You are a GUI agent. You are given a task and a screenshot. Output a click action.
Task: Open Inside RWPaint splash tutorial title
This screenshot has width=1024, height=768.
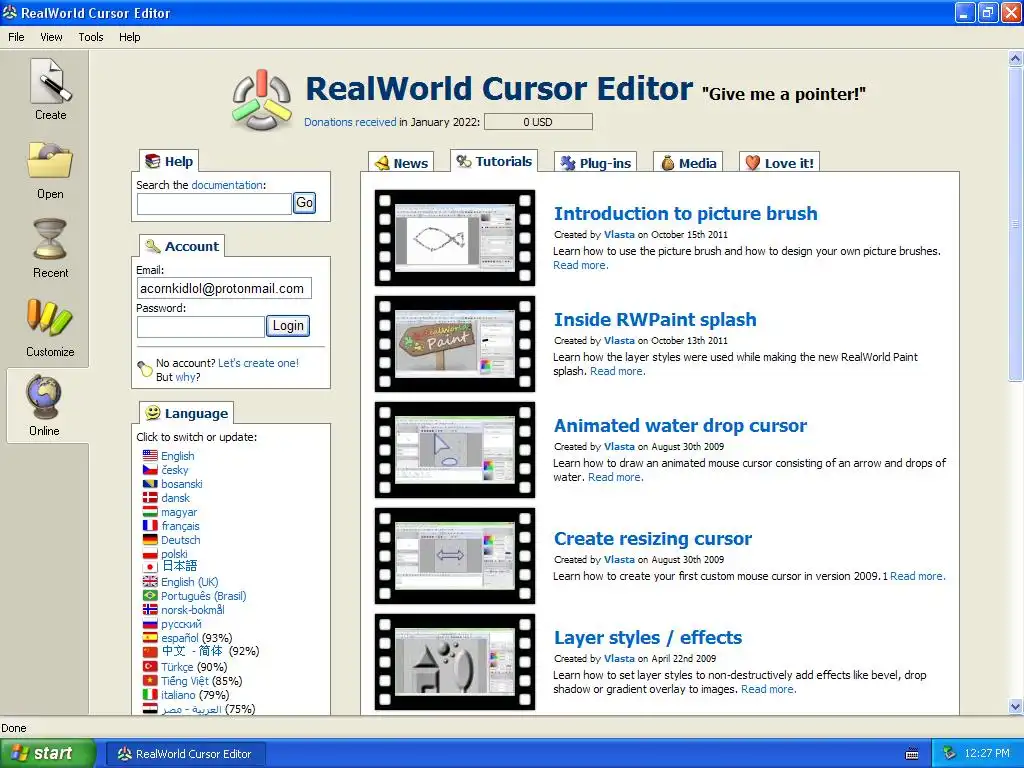655,319
